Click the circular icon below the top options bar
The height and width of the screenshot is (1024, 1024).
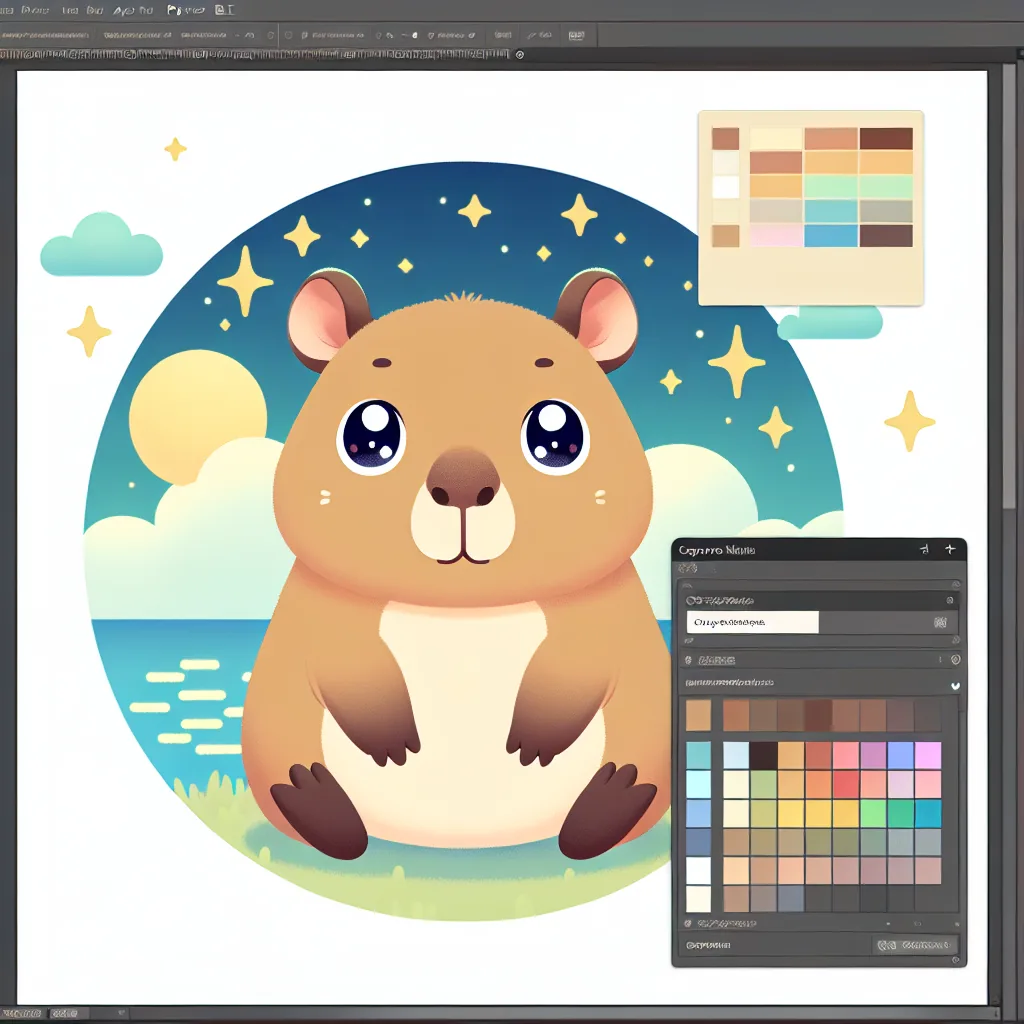tap(519, 55)
